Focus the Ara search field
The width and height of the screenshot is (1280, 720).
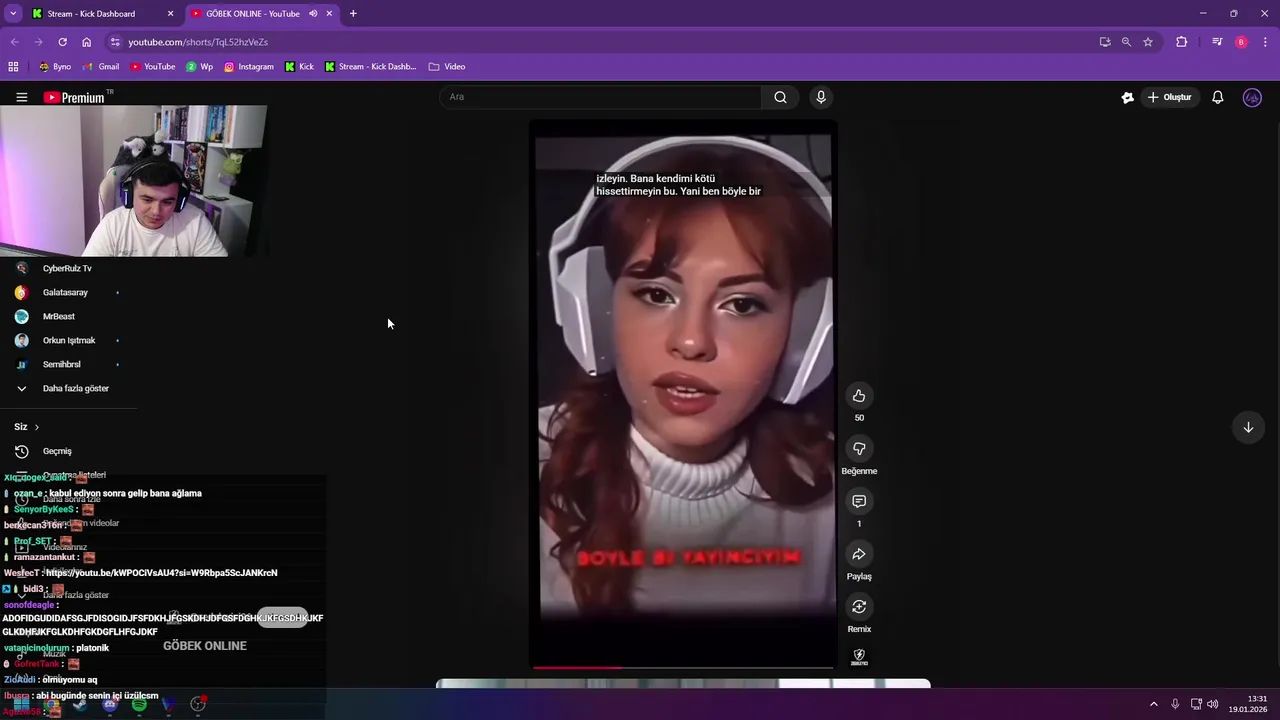(x=600, y=97)
